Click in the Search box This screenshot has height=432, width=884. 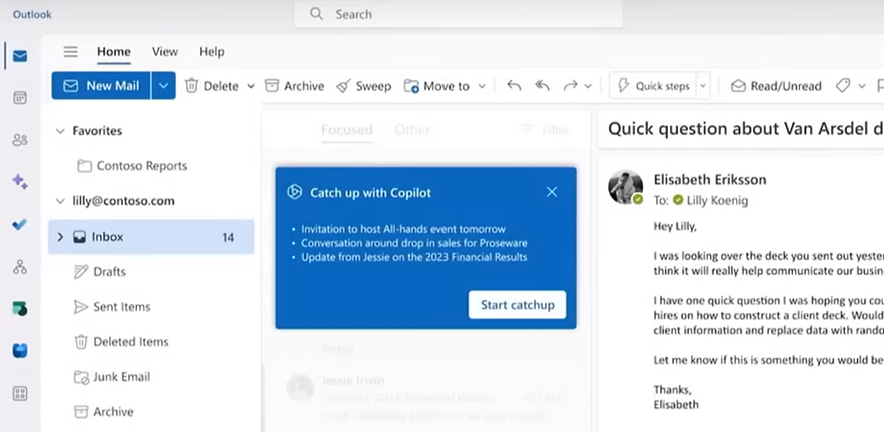click(458, 14)
